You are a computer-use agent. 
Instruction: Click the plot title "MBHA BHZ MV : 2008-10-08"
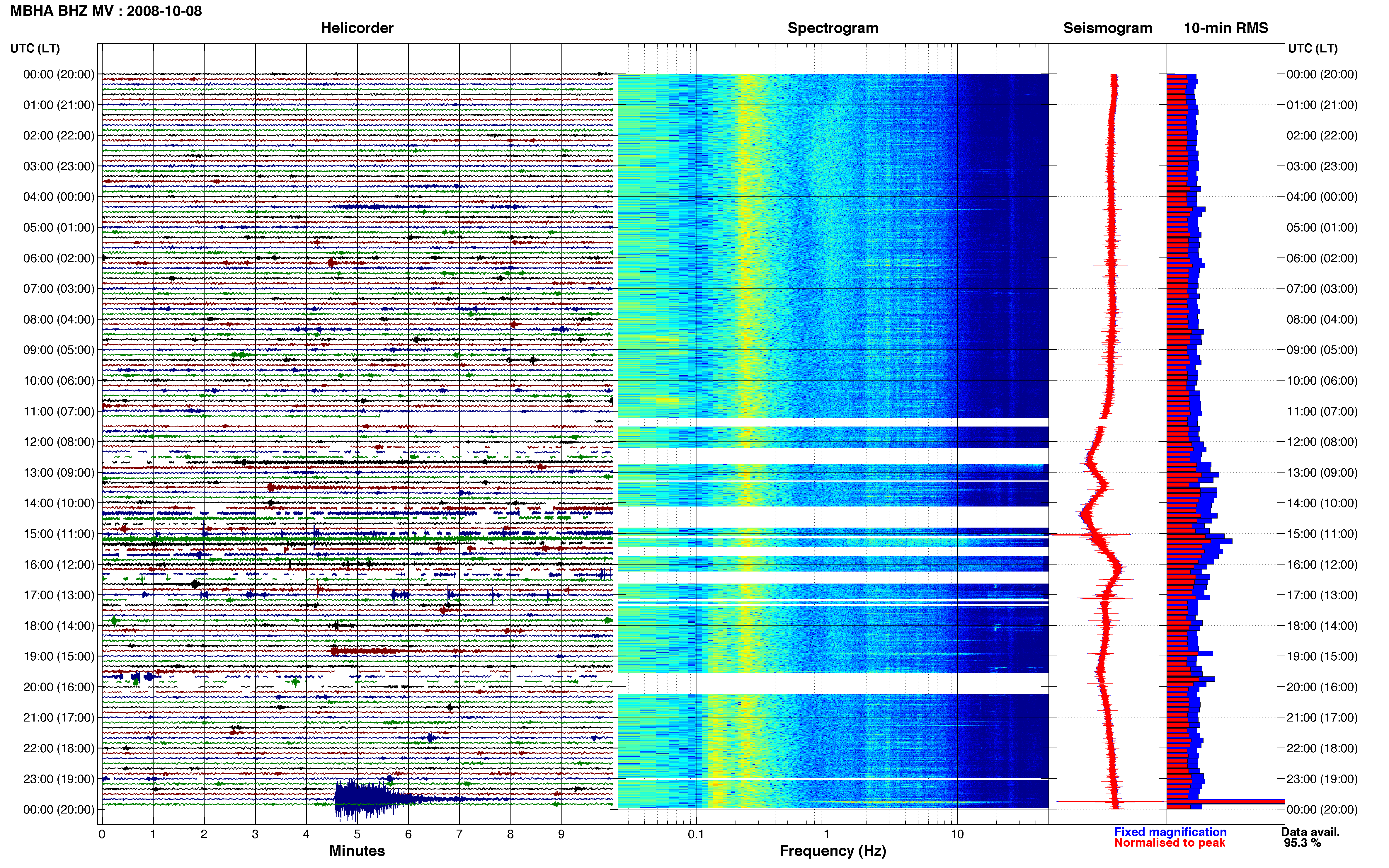106,11
